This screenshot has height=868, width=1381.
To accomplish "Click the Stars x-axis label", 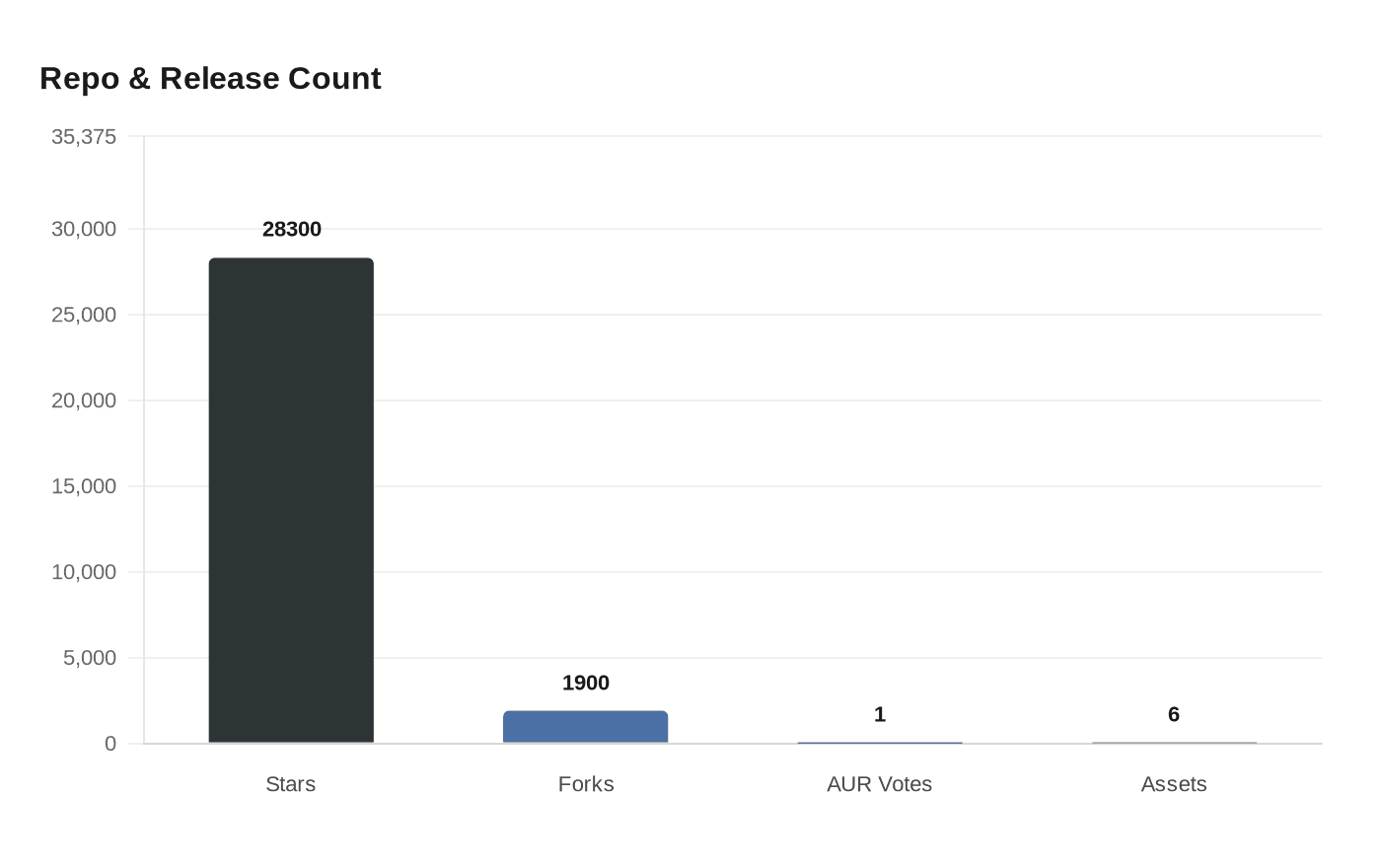I will [x=291, y=784].
